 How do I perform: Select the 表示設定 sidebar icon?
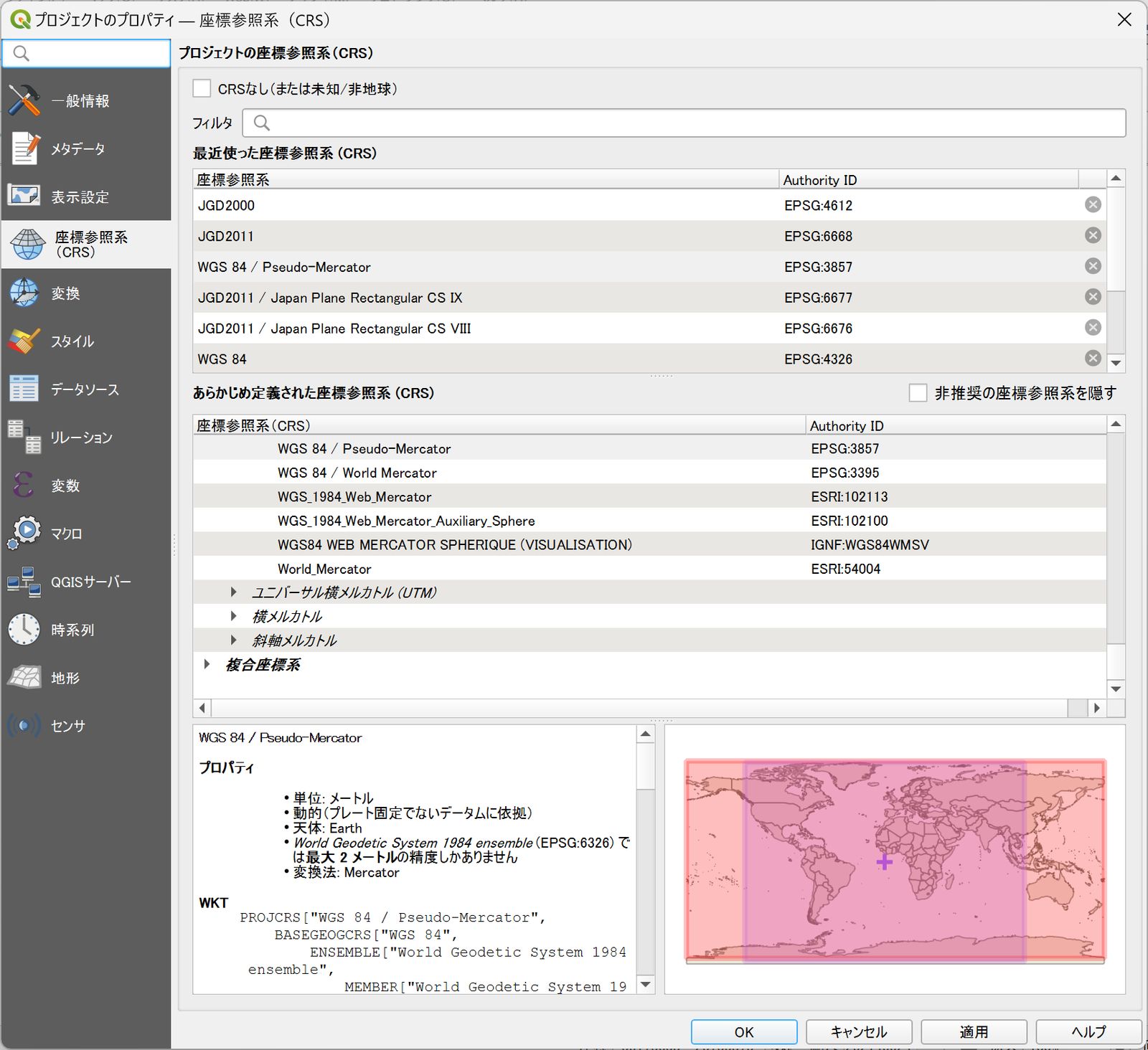point(24,197)
